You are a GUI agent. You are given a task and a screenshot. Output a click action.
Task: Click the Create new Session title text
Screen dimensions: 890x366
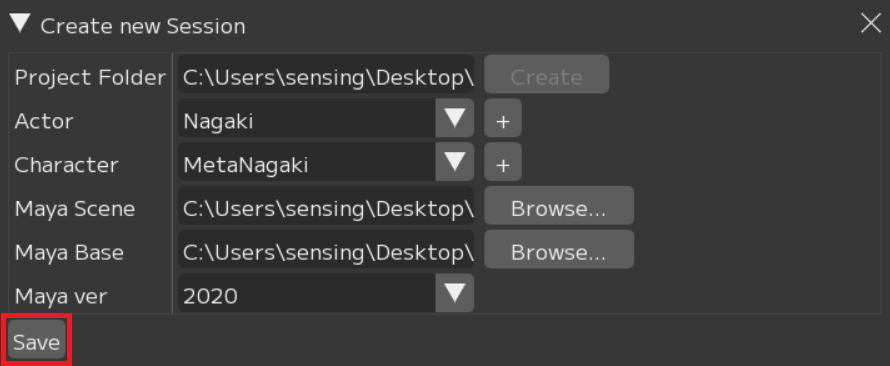(x=143, y=26)
